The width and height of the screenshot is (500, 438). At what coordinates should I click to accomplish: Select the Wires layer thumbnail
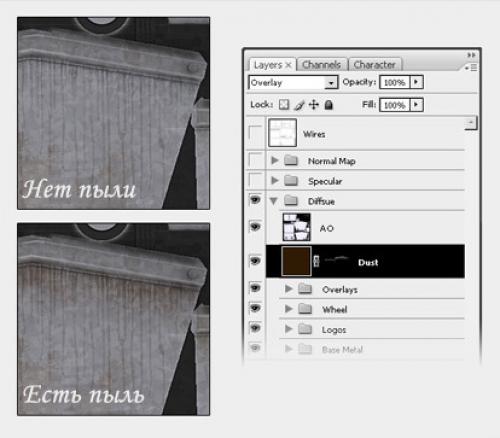click(x=282, y=133)
